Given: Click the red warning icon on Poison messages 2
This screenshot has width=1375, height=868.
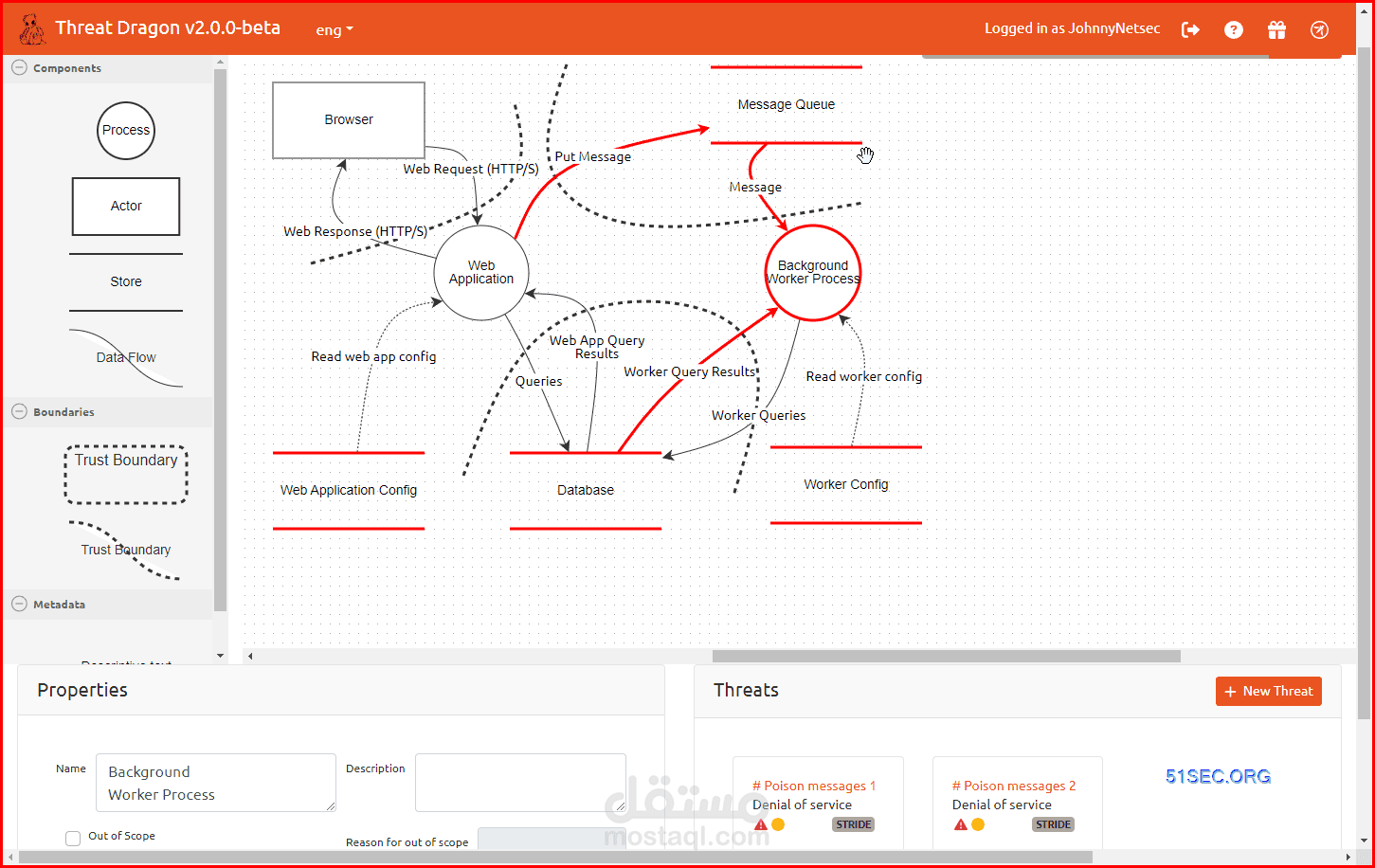Looking at the screenshot, I should pos(960,825).
